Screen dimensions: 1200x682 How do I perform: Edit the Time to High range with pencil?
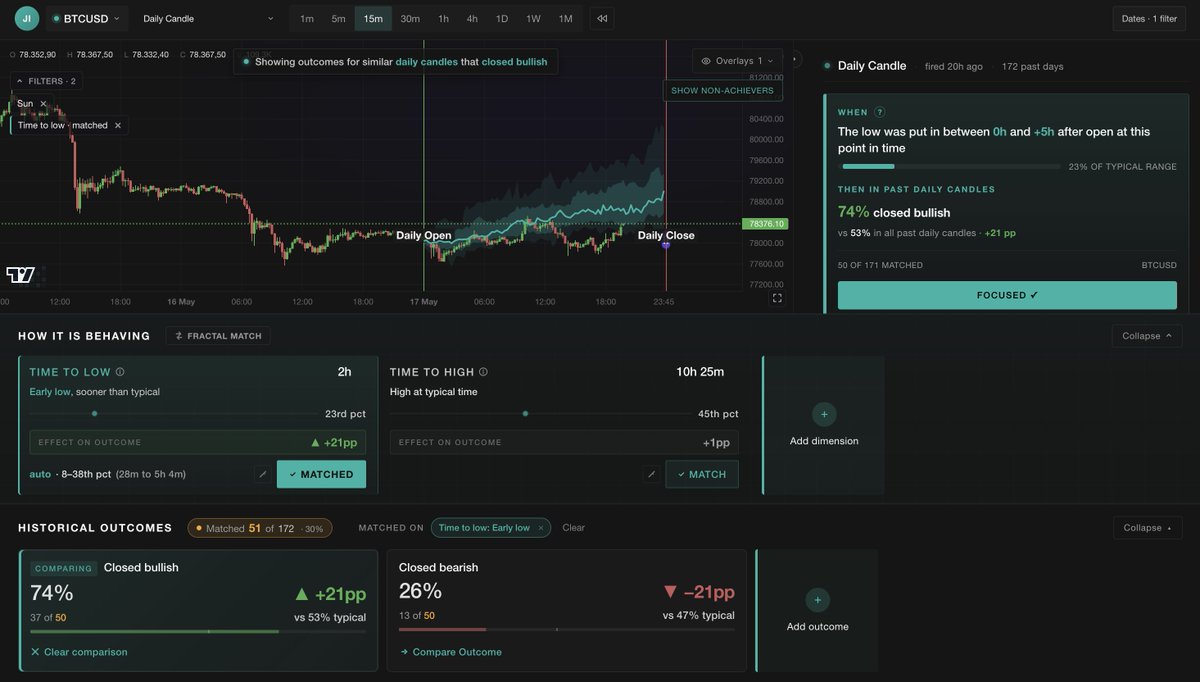(x=651, y=474)
